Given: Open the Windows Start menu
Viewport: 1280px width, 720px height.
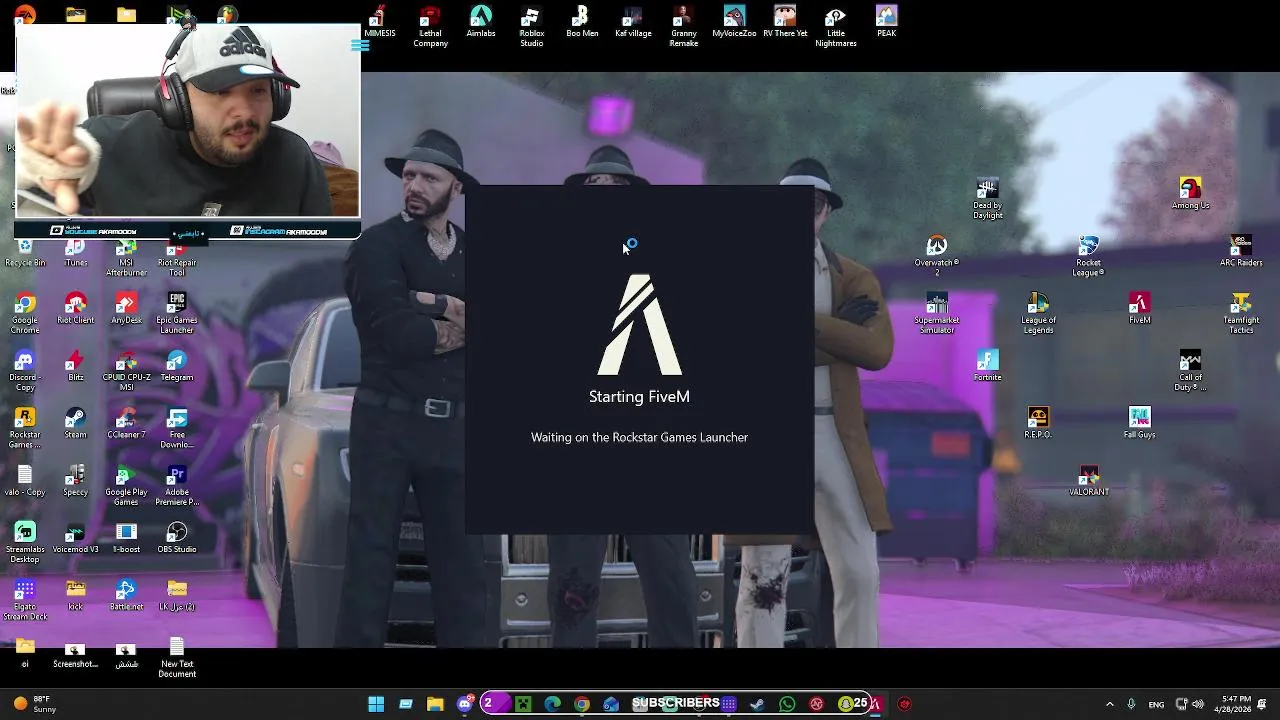Looking at the screenshot, I should click(x=376, y=704).
